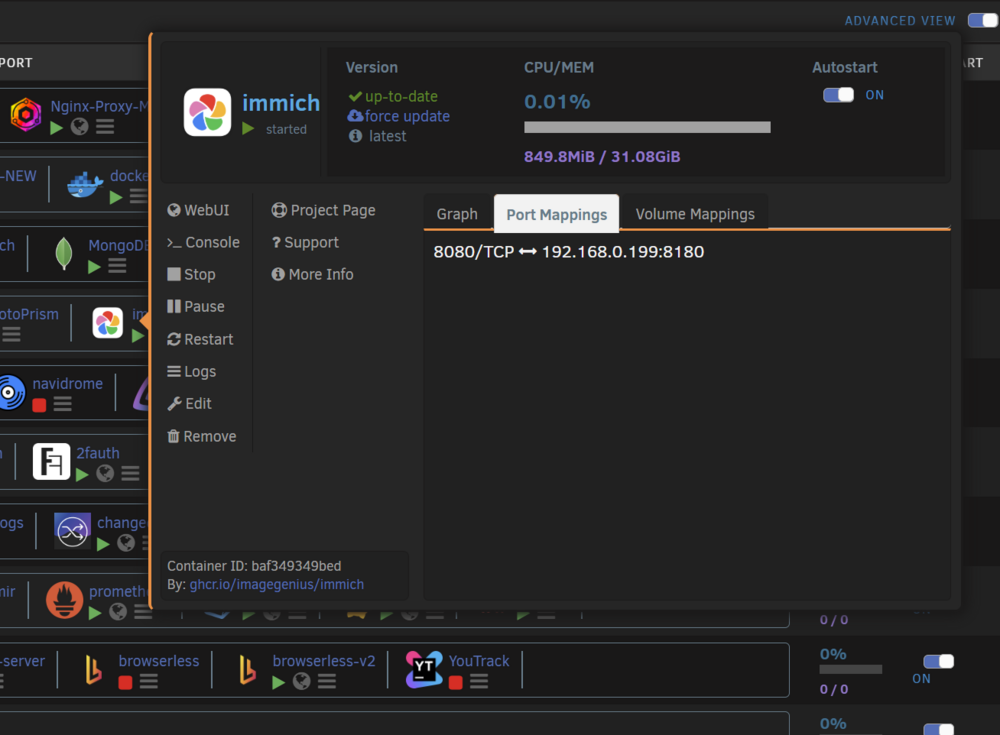The image size is (1000, 735).
Task: Click Container ID baf349349bed text
Action: [254, 566]
